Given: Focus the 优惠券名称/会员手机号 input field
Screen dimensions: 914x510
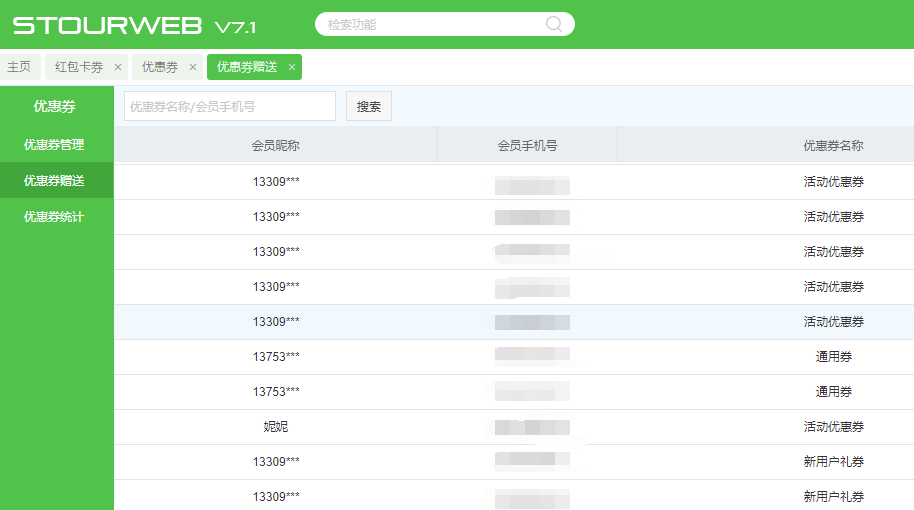Looking at the screenshot, I should tap(229, 106).
